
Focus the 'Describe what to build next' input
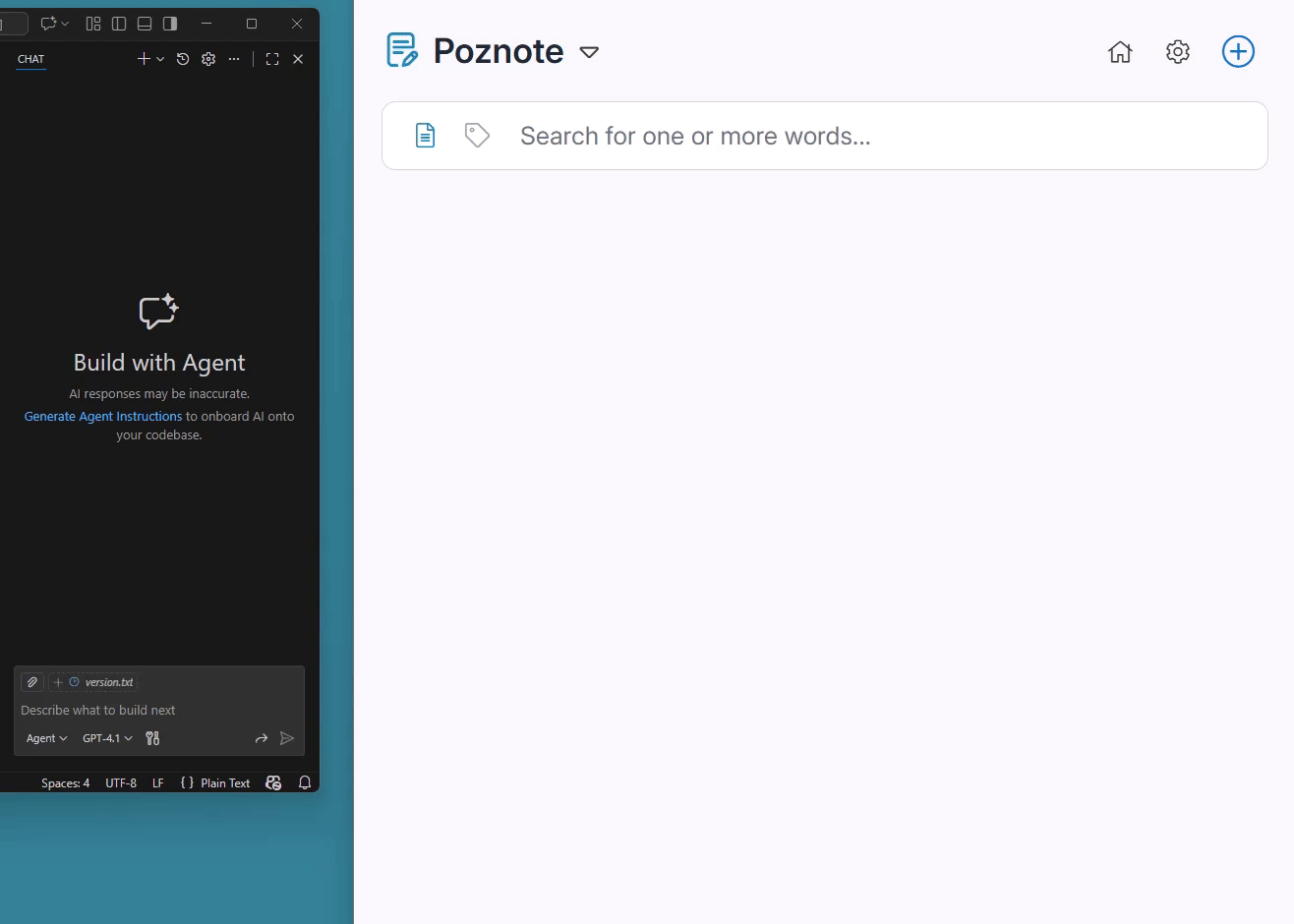tap(159, 710)
